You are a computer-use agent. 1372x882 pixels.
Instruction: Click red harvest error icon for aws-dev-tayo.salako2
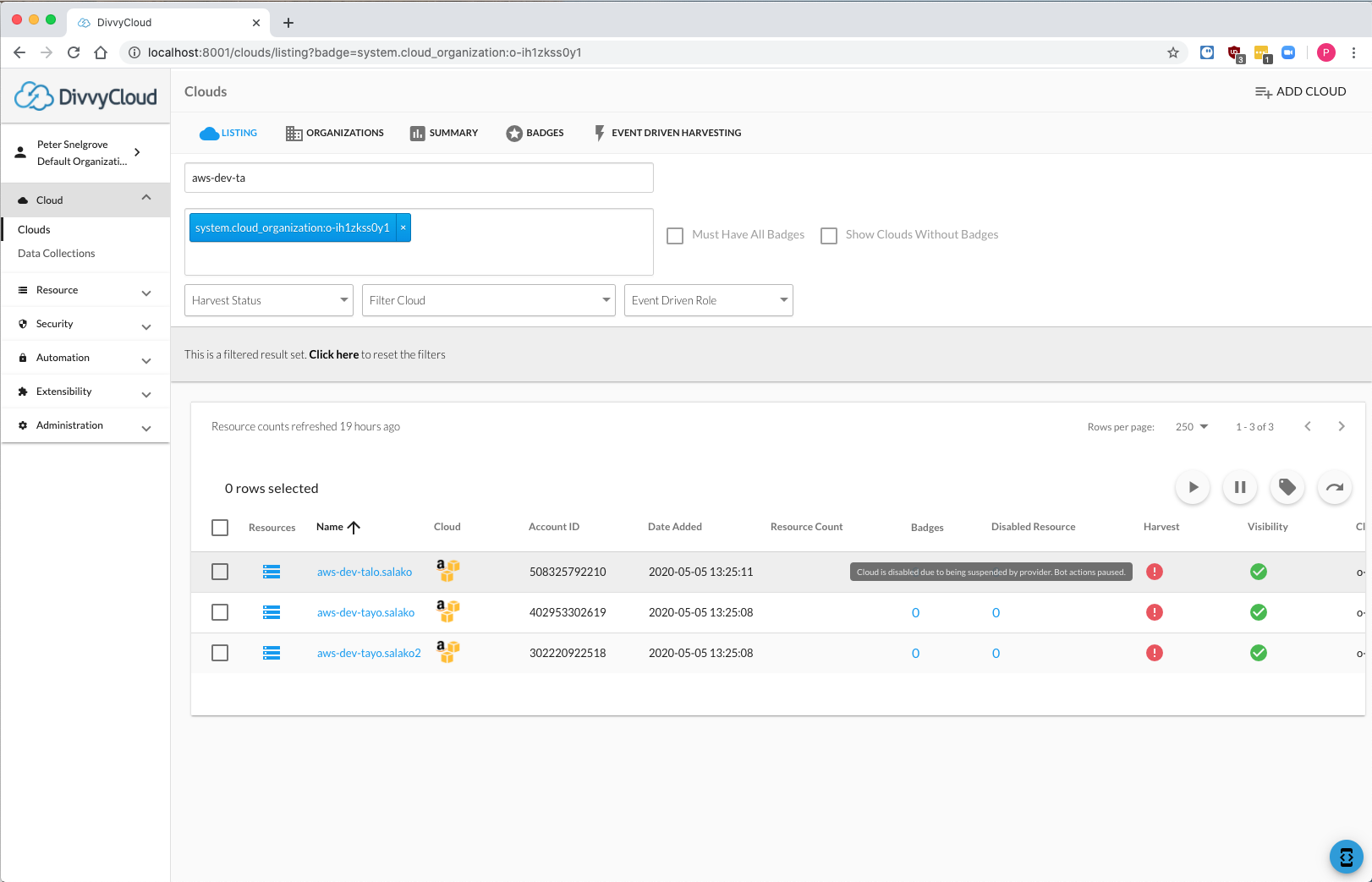(x=1155, y=653)
